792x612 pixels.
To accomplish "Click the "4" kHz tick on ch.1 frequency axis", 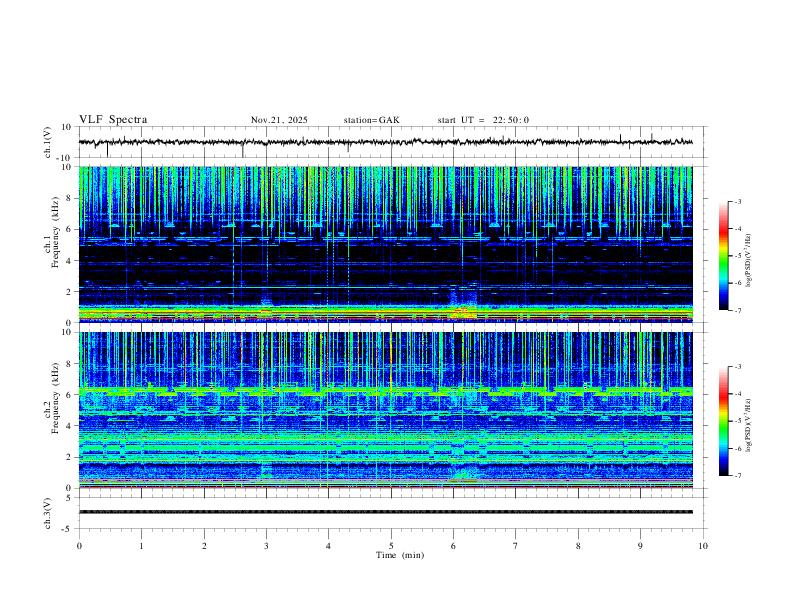I will tap(70, 261).
